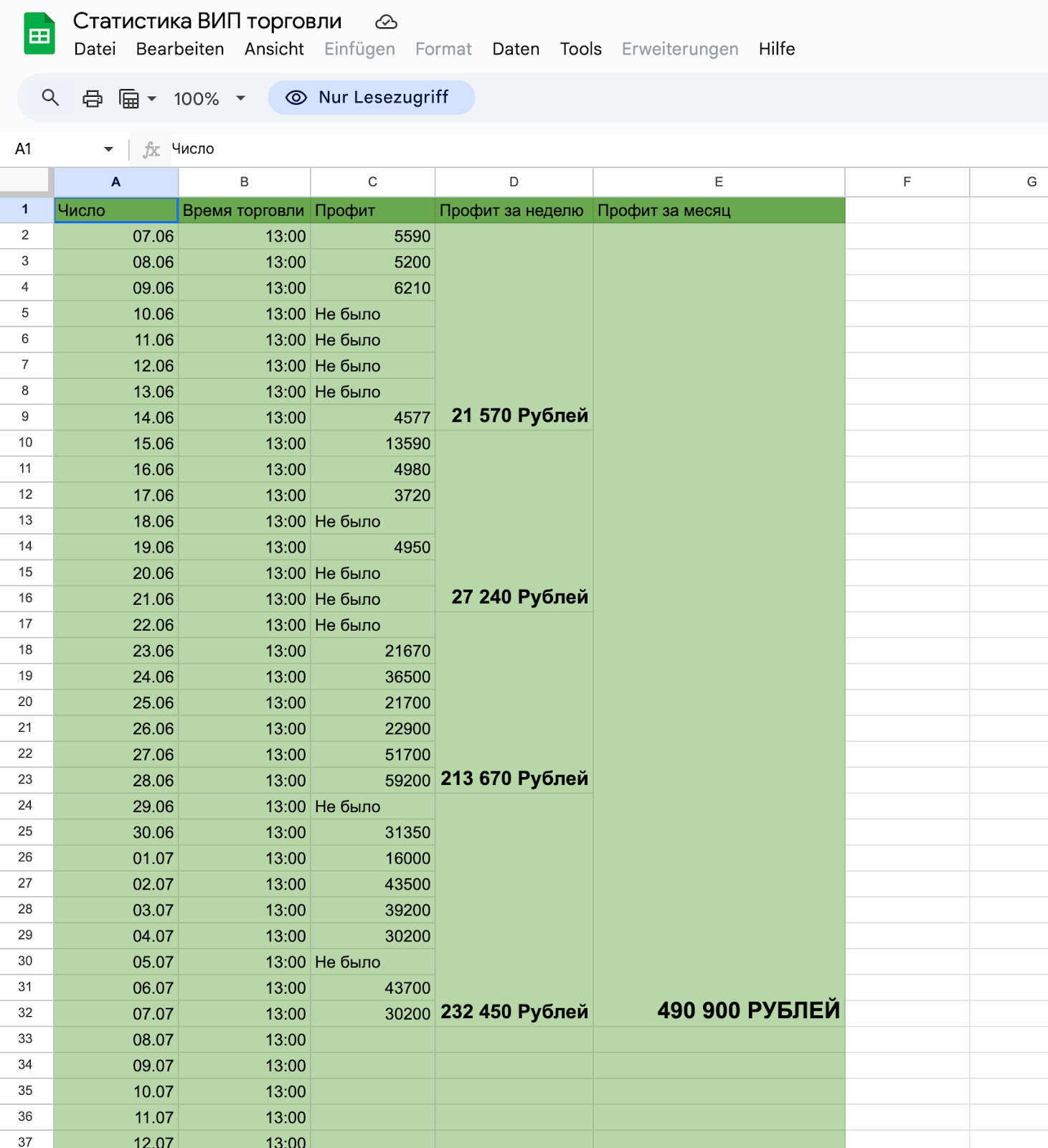Select column C header
This screenshot has width=1048, height=1148.
372,182
